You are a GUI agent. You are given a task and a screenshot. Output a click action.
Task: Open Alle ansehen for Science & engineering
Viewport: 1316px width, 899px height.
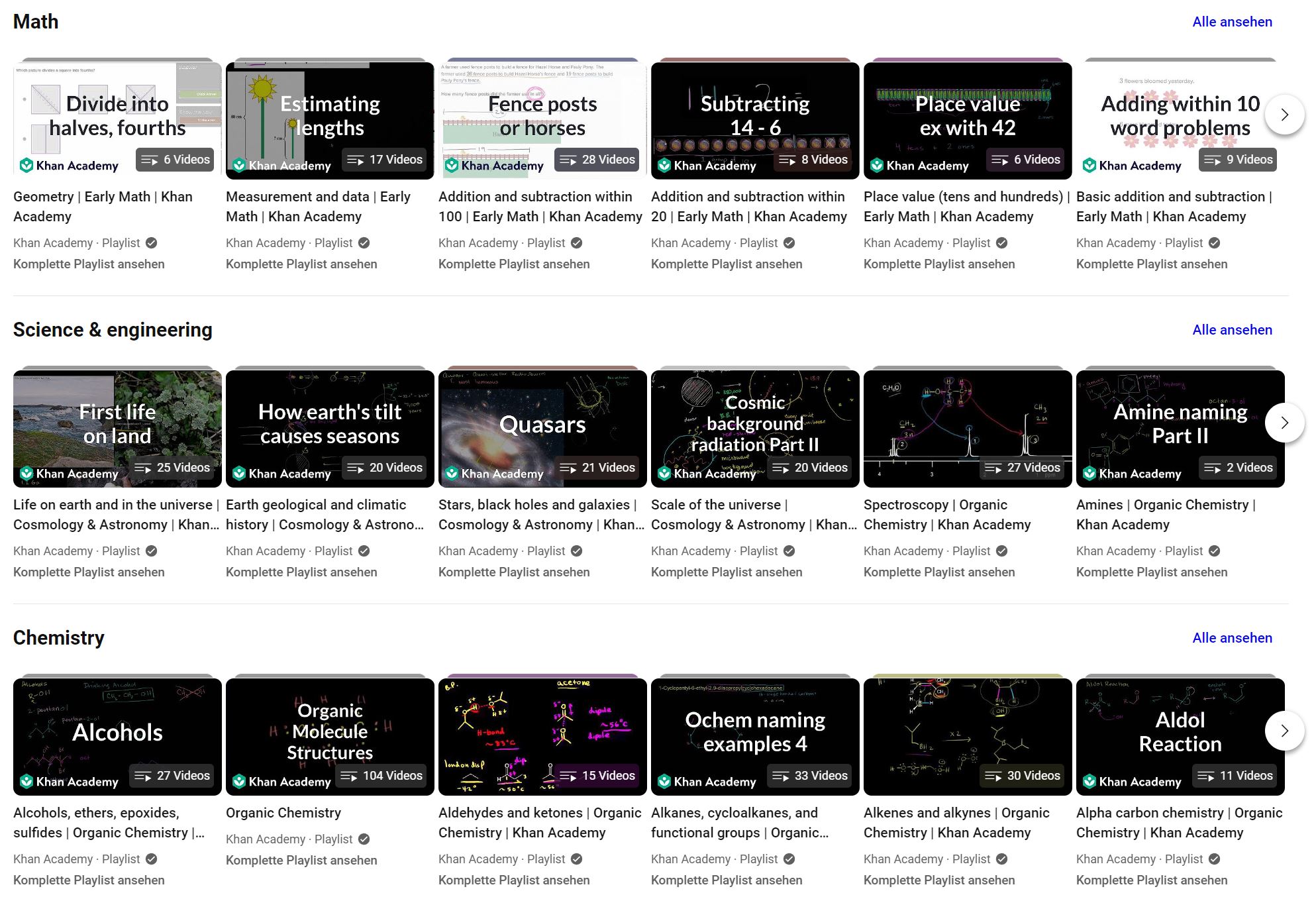[1232, 330]
